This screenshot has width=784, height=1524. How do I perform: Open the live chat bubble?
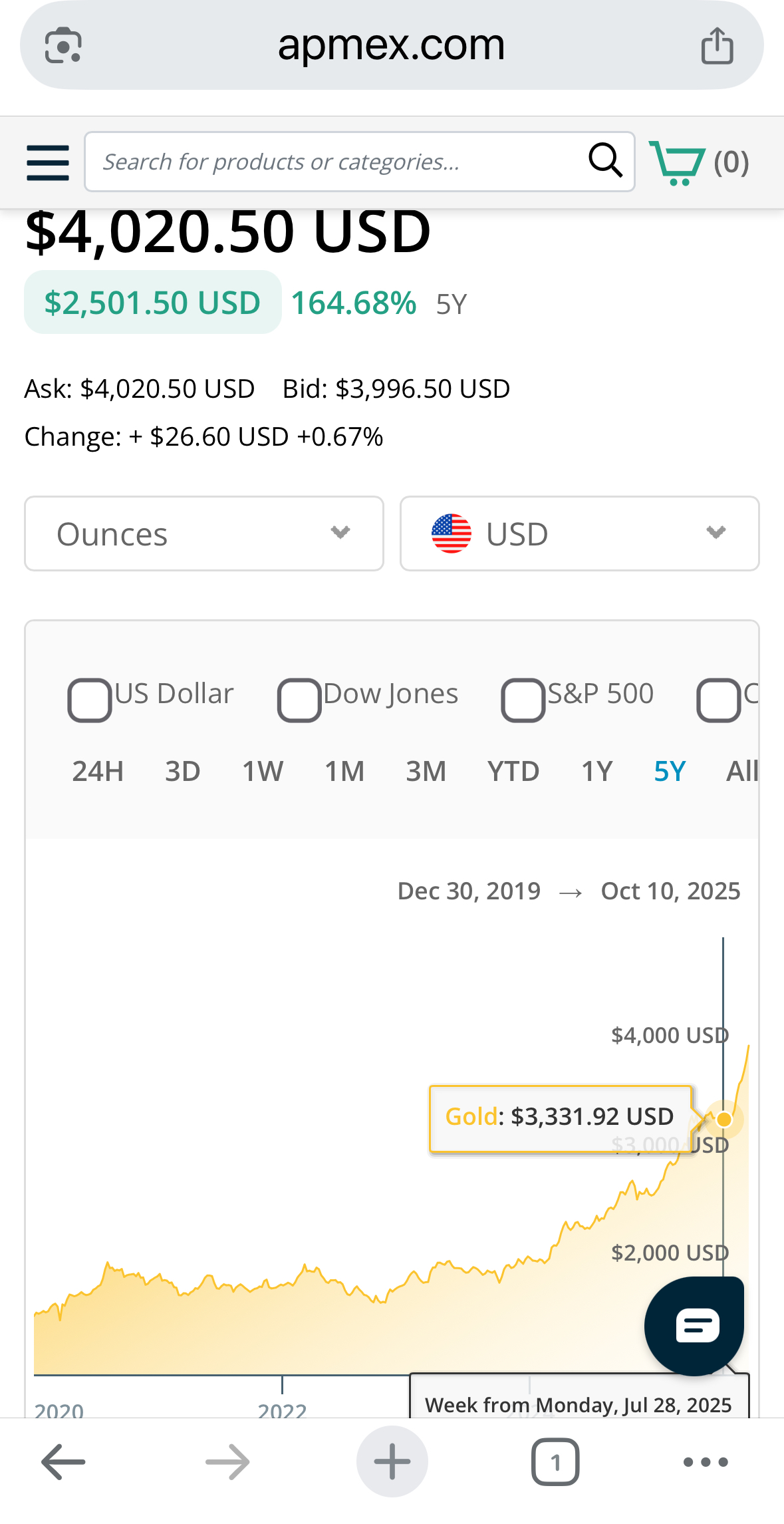tap(694, 1326)
